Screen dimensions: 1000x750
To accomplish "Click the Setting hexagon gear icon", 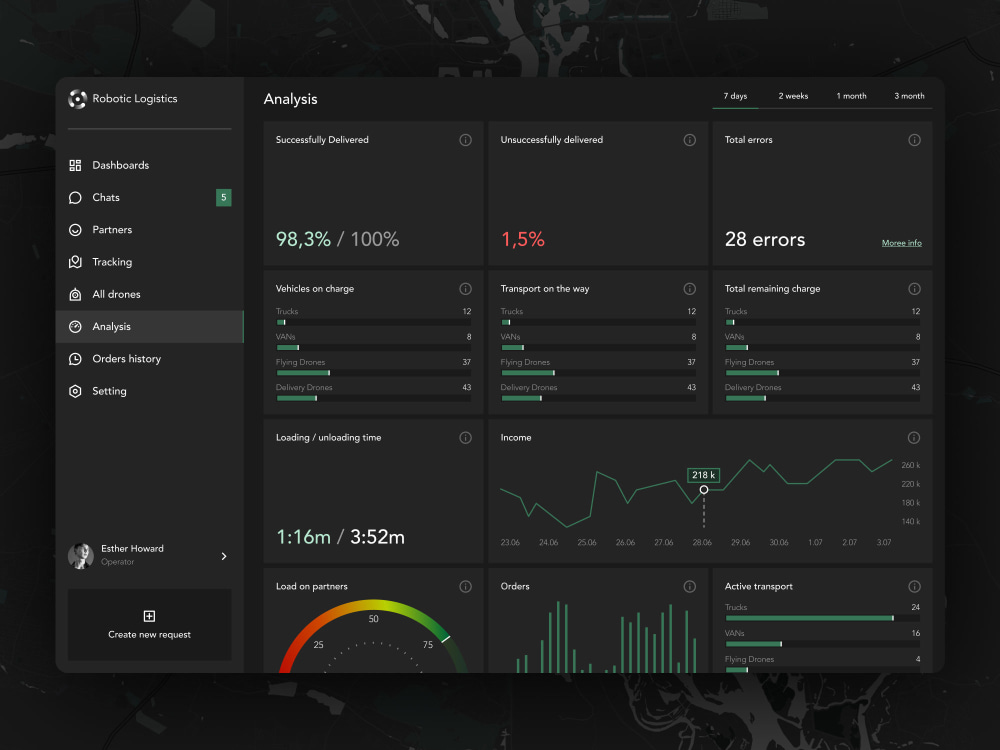I will [75, 391].
